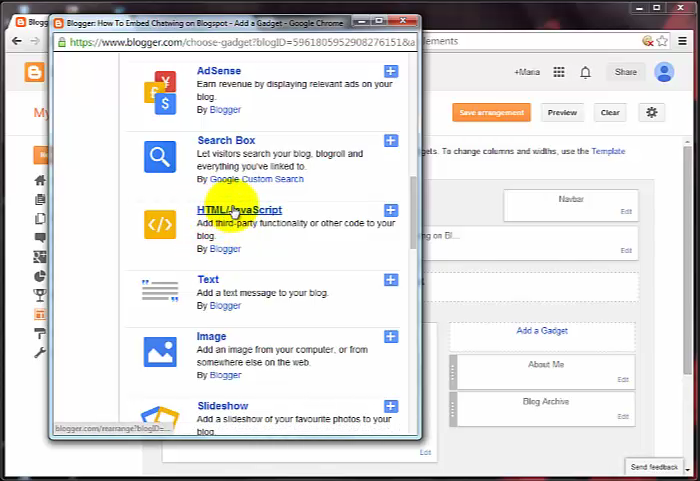Open the Search Box gadget title link
700x481 pixels.
pos(226,140)
